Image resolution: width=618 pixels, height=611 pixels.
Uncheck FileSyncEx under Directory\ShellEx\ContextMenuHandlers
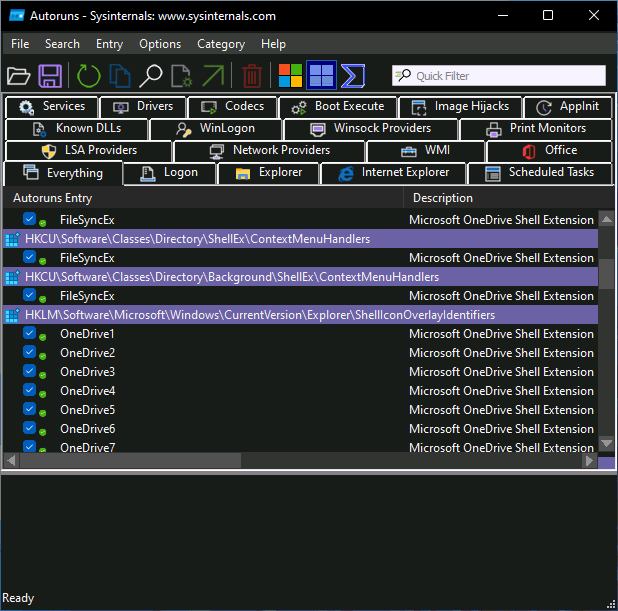pyautogui.click(x=29, y=257)
